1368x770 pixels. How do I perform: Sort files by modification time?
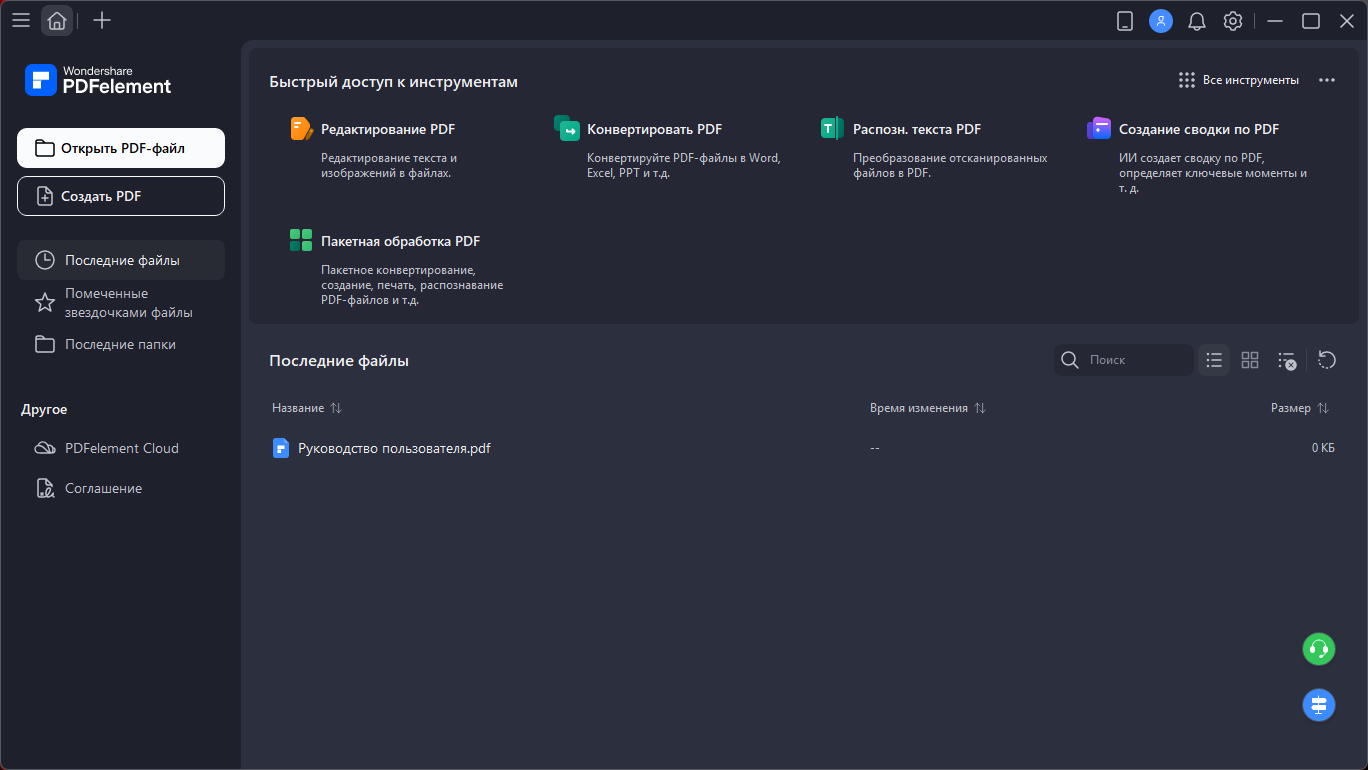tap(980, 408)
